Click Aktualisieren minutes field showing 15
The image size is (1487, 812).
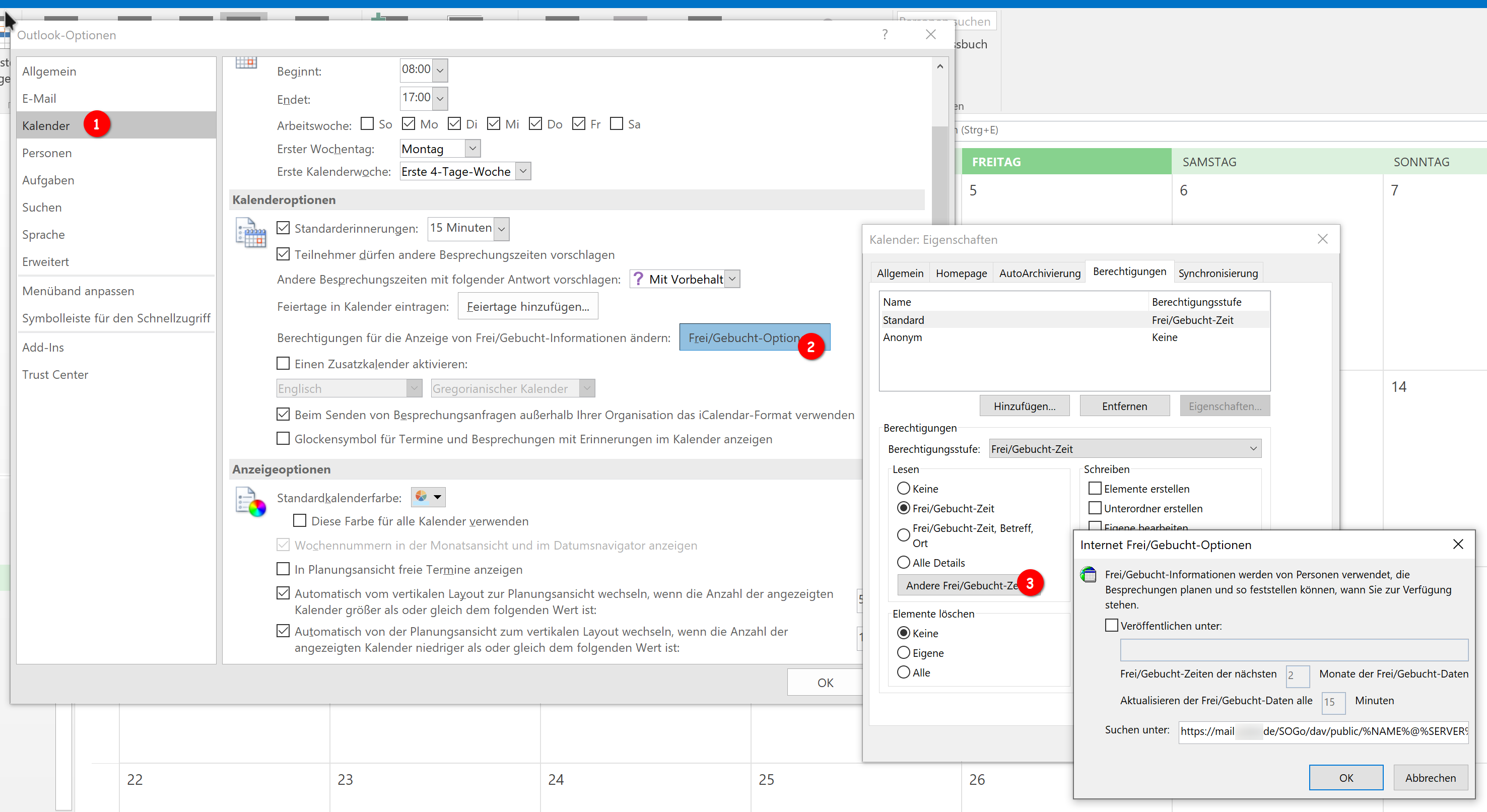(1333, 702)
